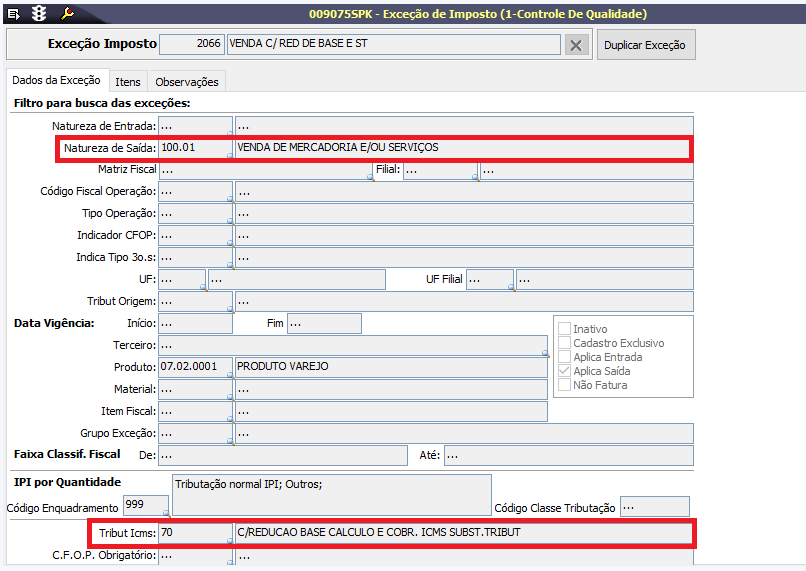This screenshot has height=571, width=806.
Task: Enable the Aplica Entrada checkbox
Action: 564,357
